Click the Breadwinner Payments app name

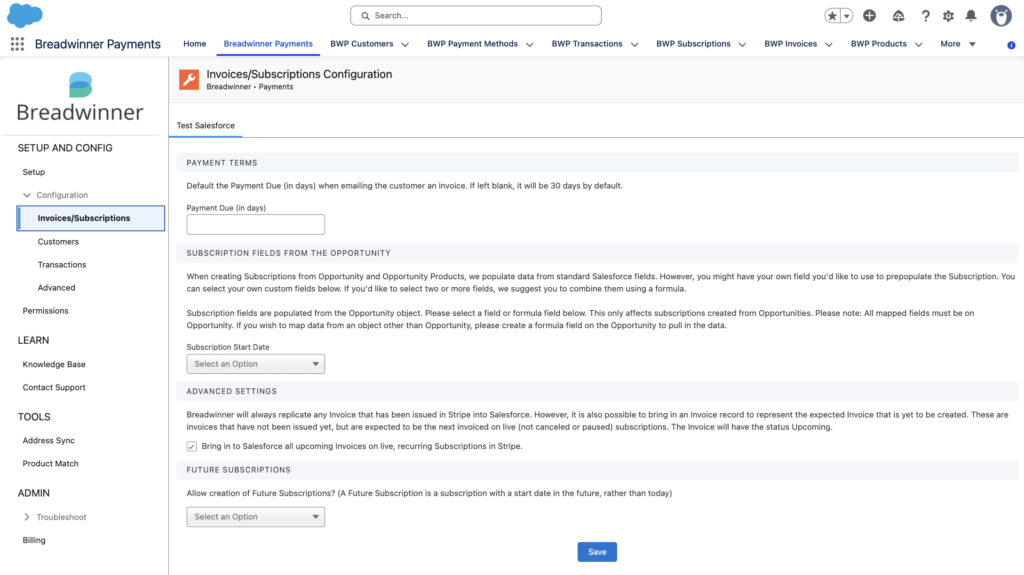click(97, 44)
